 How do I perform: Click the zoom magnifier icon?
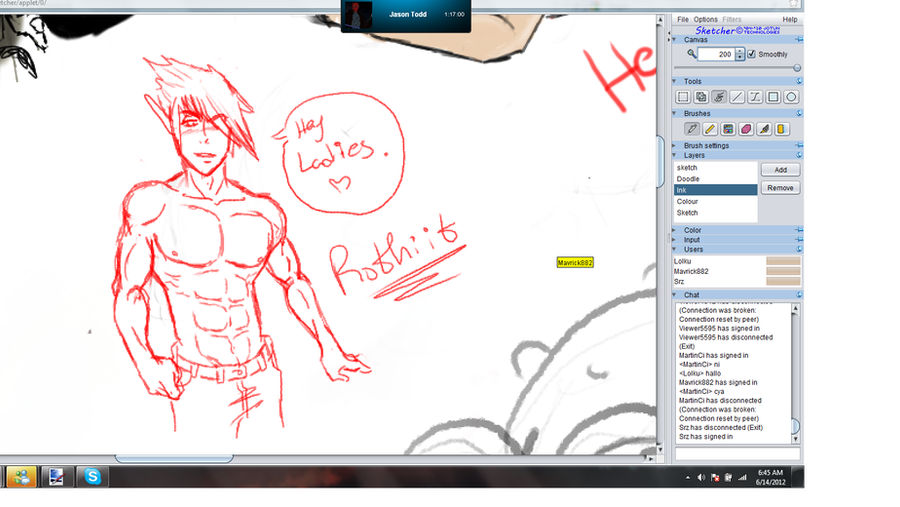tap(692, 54)
